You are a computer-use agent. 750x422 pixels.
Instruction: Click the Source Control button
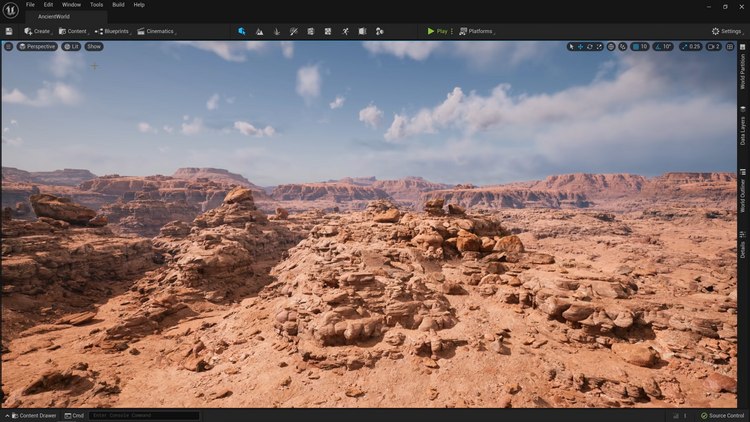pyautogui.click(x=722, y=415)
